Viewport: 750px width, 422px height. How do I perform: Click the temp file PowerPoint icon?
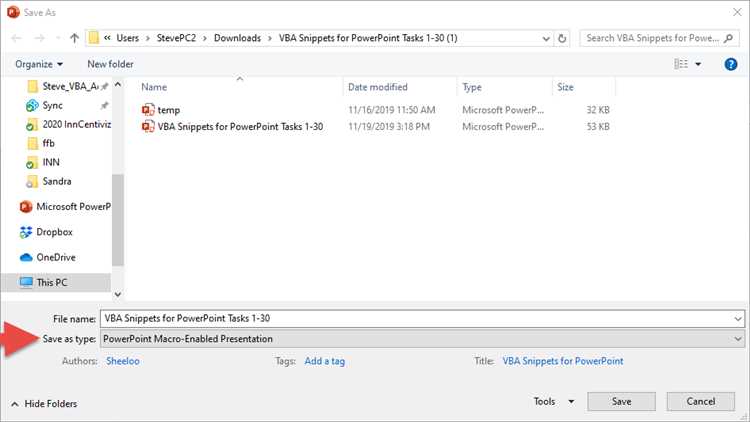pyautogui.click(x=148, y=110)
